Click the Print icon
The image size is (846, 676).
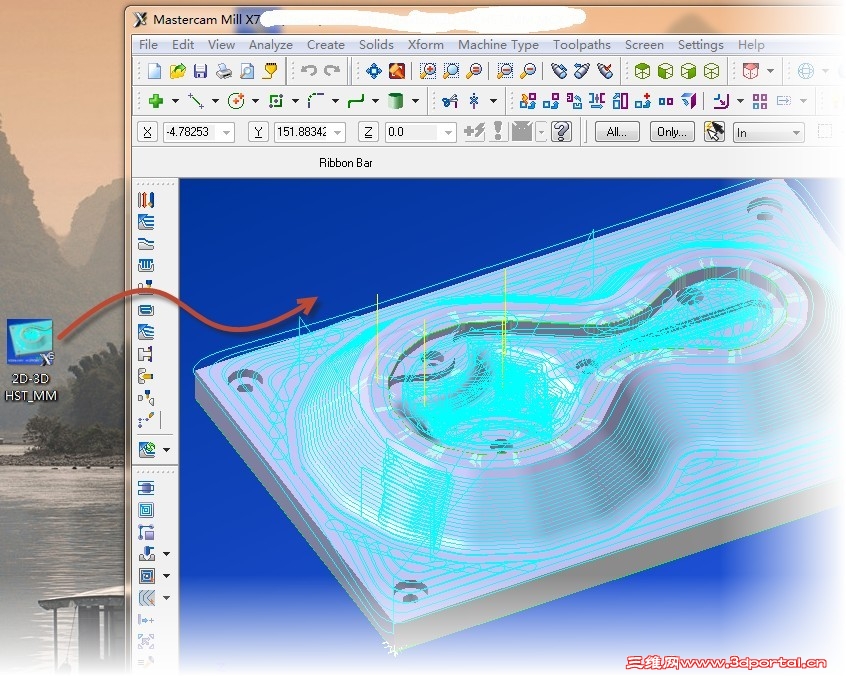(x=224, y=71)
